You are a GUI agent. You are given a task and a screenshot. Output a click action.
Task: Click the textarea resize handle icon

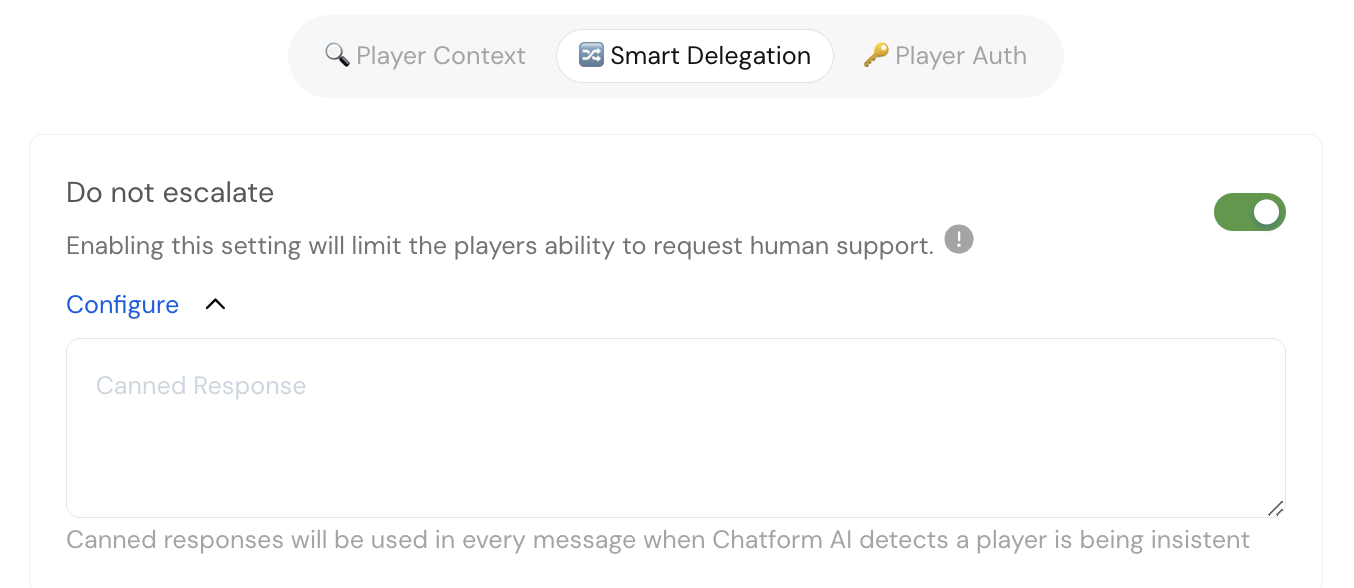(x=1276, y=510)
